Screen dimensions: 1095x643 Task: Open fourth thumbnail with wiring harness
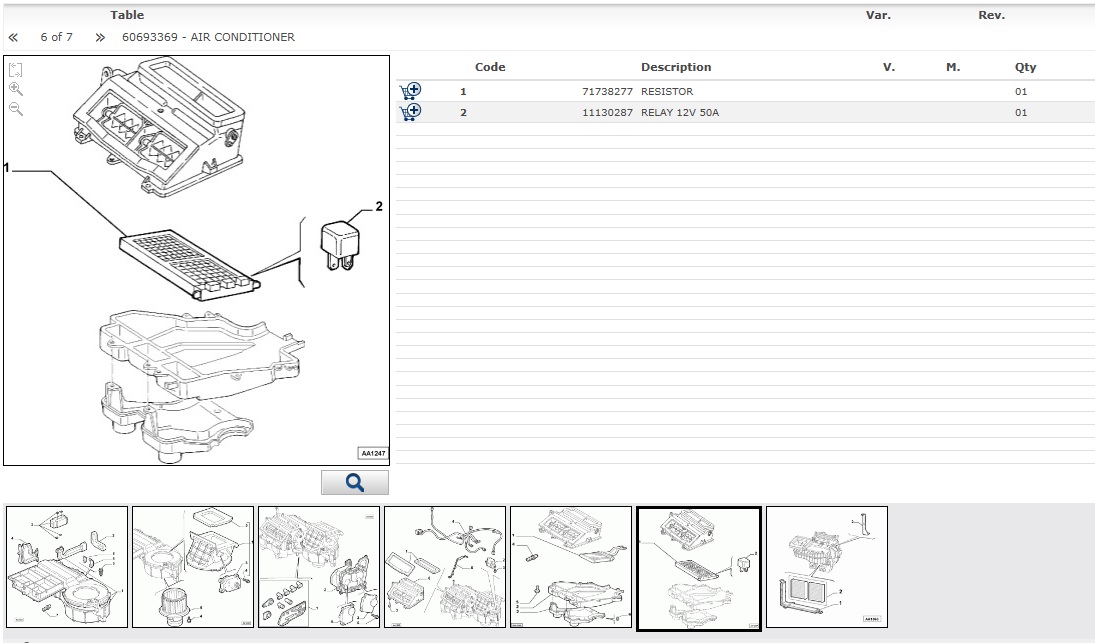(x=445, y=567)
